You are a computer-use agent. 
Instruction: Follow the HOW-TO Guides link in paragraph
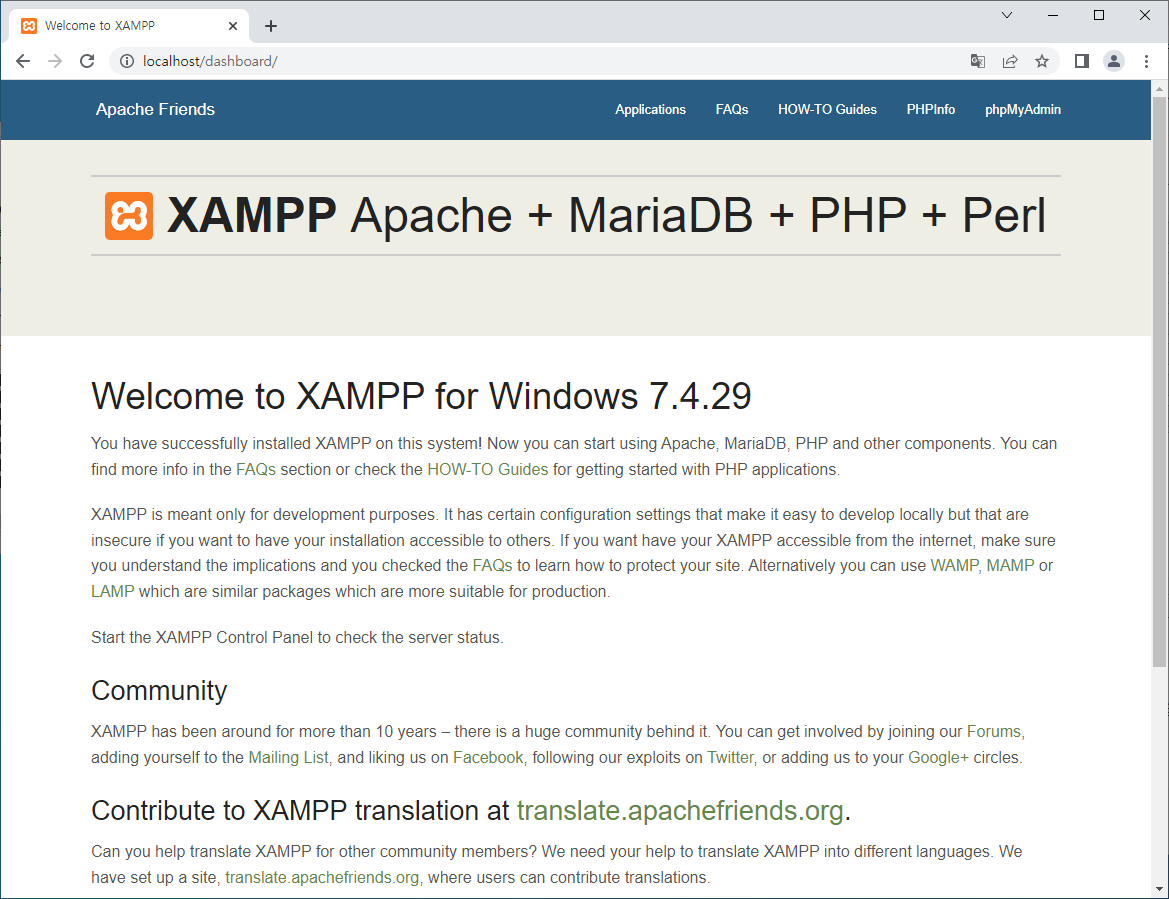coord(488,470)
